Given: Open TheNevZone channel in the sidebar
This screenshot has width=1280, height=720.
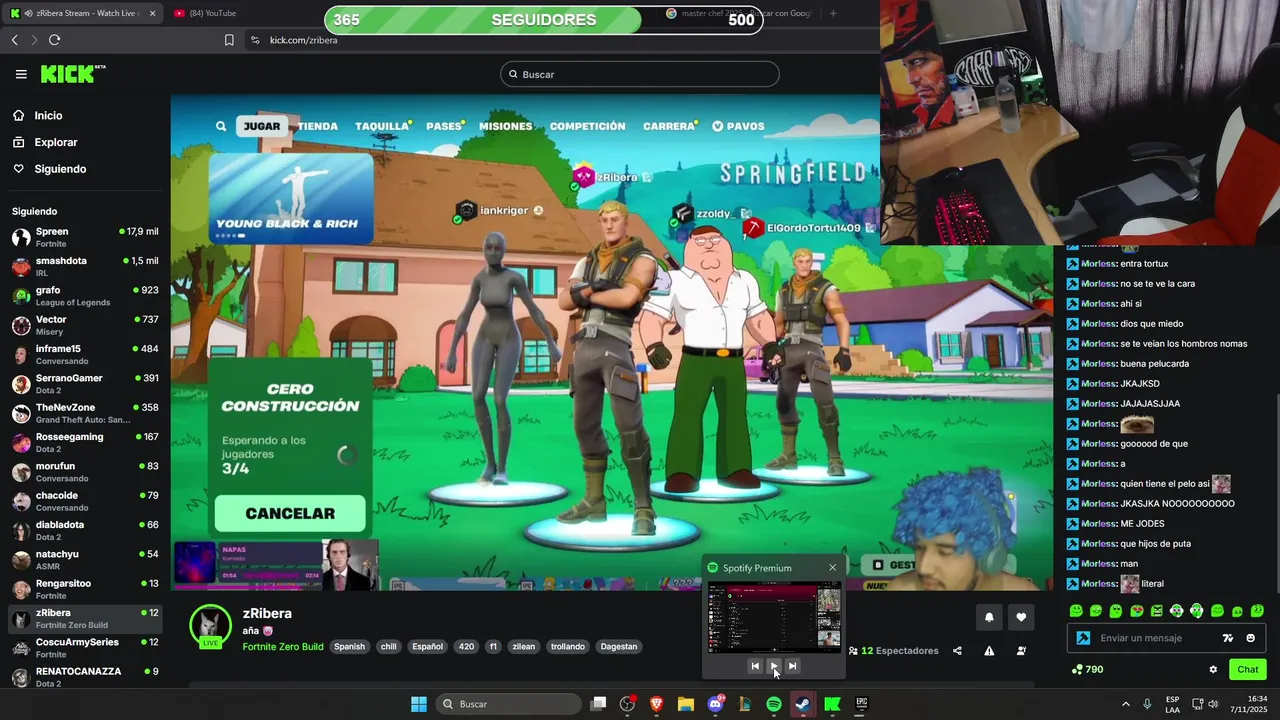Looking at the screenshot, I should [85, 413].
